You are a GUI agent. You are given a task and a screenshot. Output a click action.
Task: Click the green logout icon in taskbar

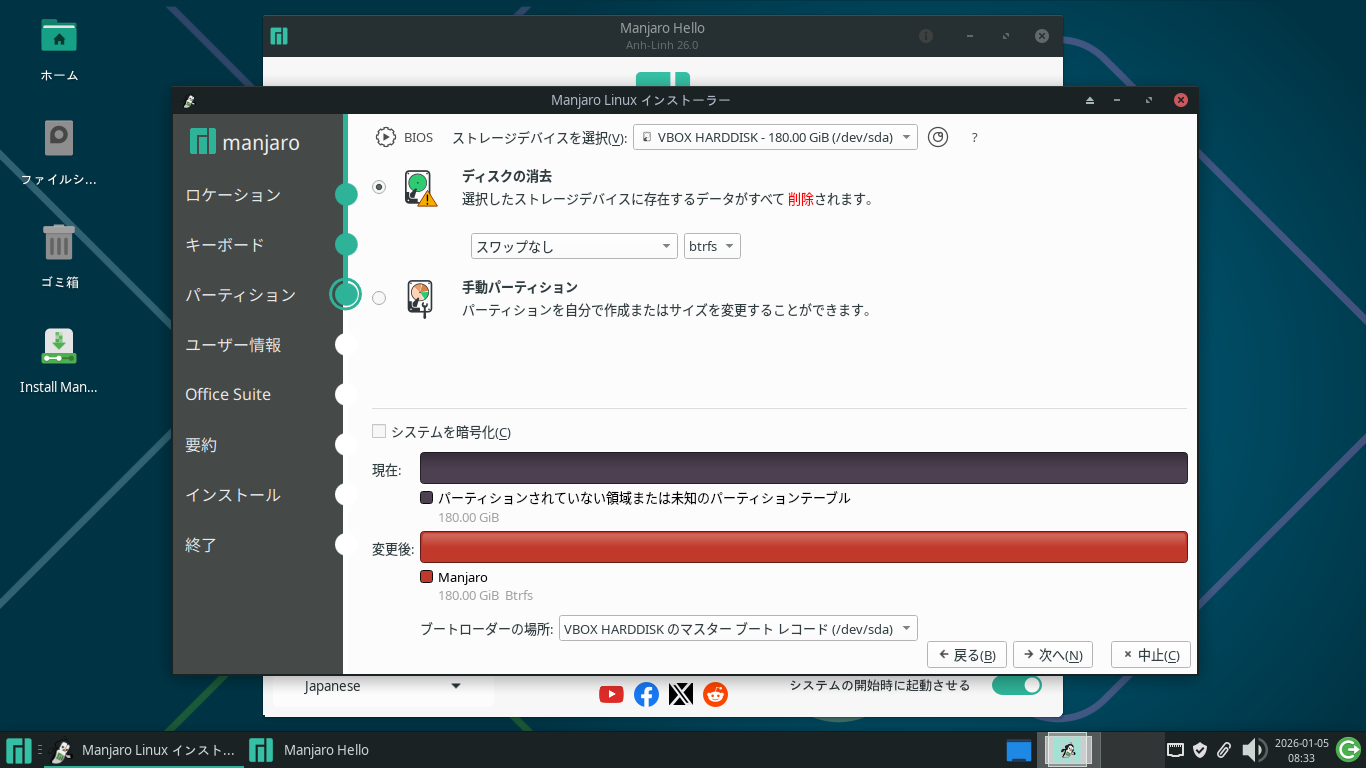click(x=1348, y=750)
